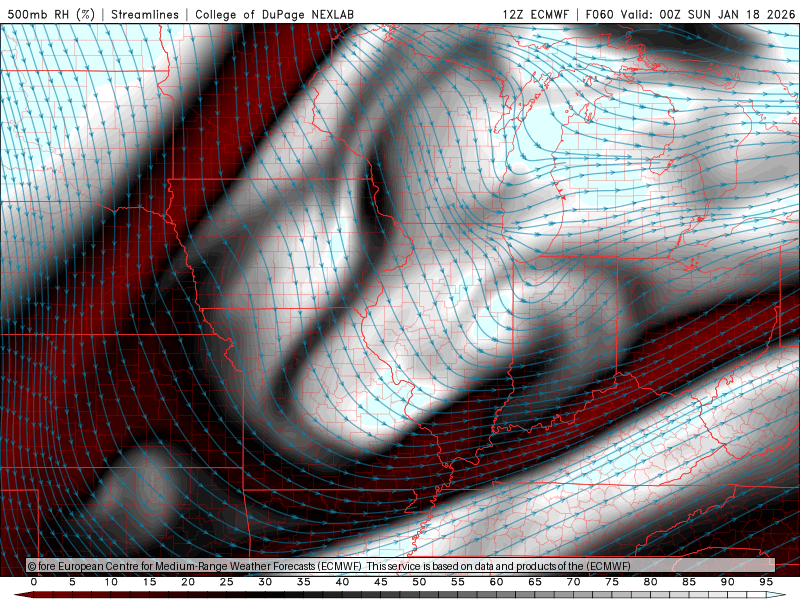Select the "0" label on the RH scale
Screen dimensions: 800x600
coord(34,582)
